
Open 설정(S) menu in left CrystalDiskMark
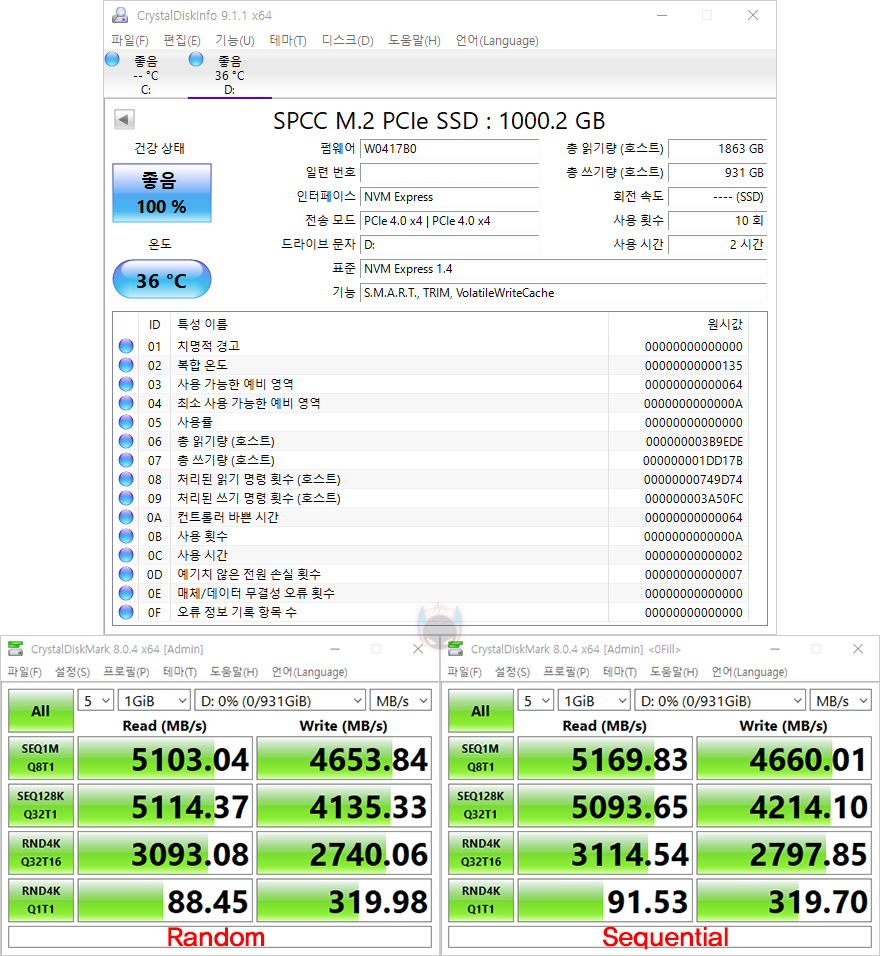click(73, 672)
